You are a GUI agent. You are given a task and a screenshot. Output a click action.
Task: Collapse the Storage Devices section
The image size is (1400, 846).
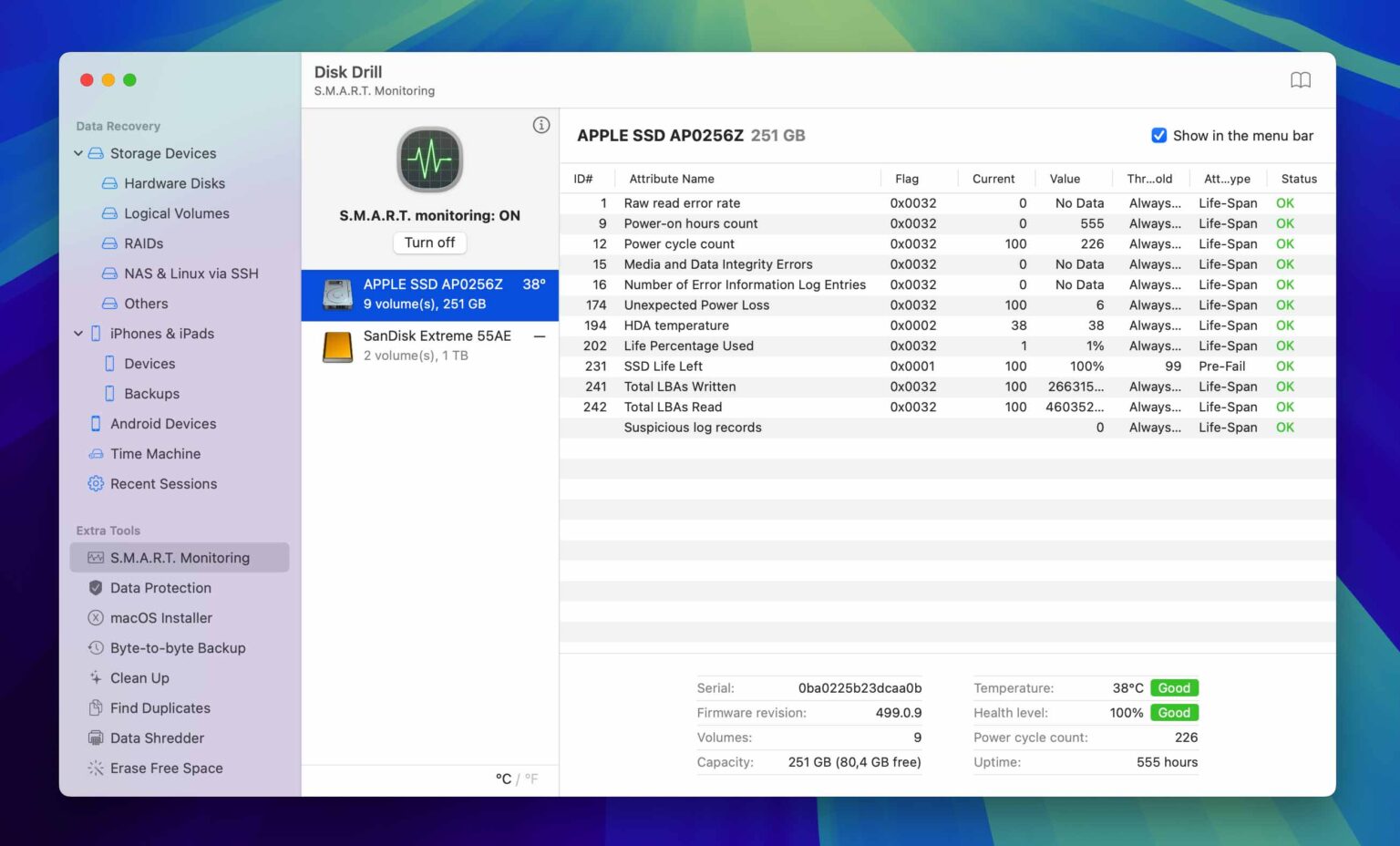click(78, 153)
